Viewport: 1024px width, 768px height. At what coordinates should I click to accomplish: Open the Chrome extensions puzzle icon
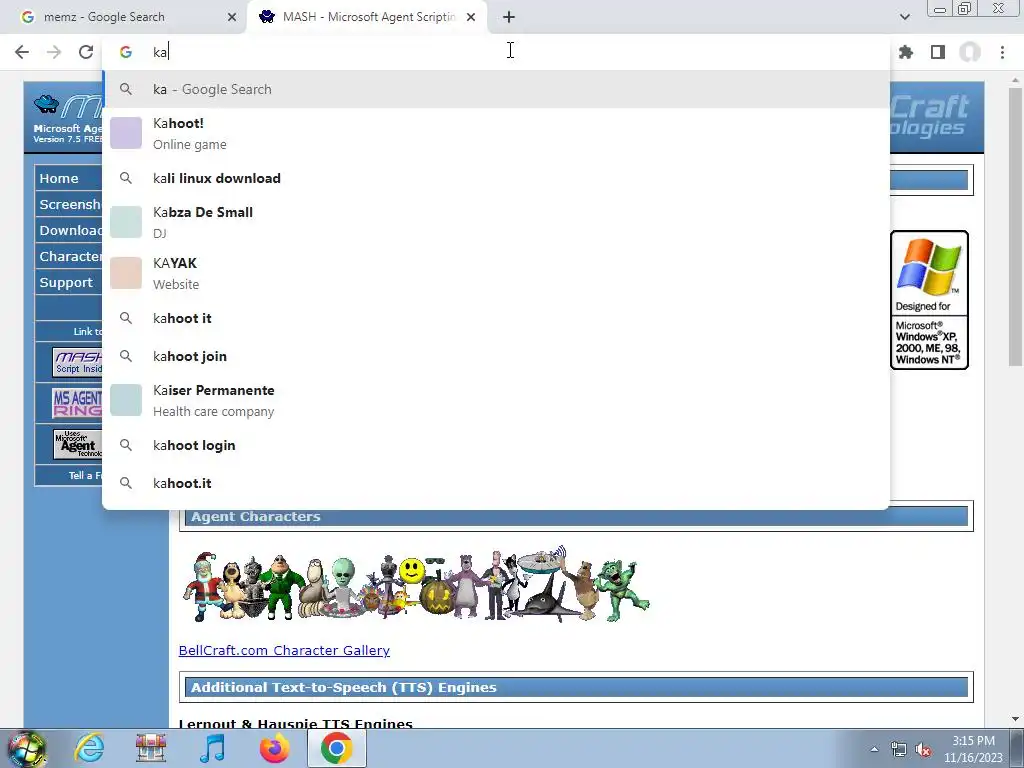tap(906, 52)
